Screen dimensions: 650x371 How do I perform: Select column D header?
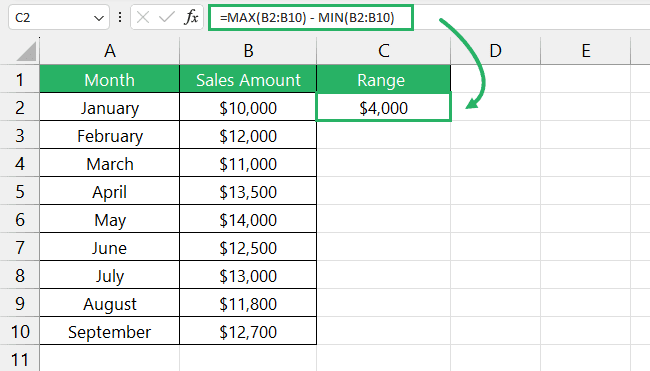[x=495, y=51]
